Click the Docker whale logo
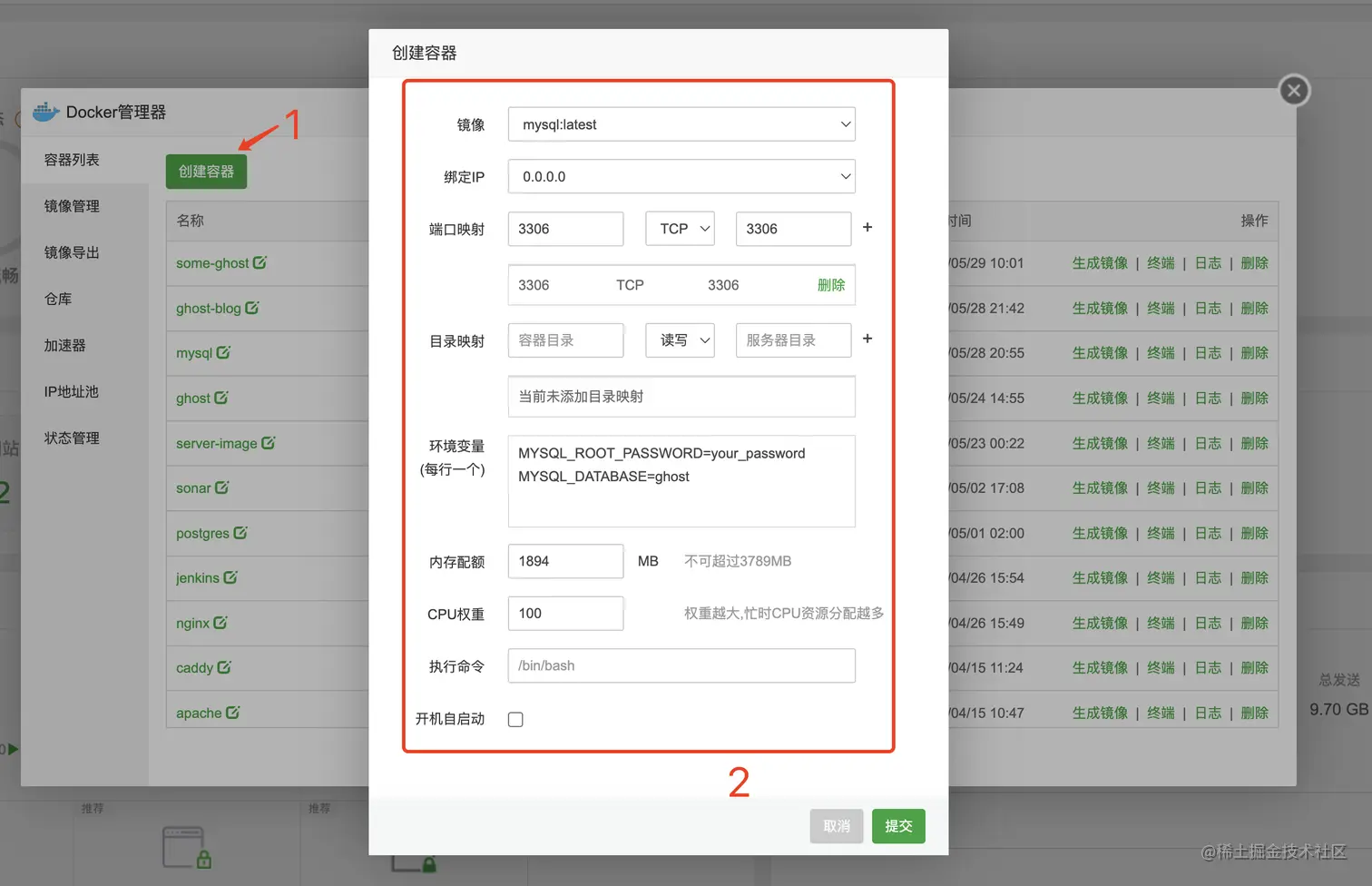This screenshot has width=1372, height=886. point(45,112)
